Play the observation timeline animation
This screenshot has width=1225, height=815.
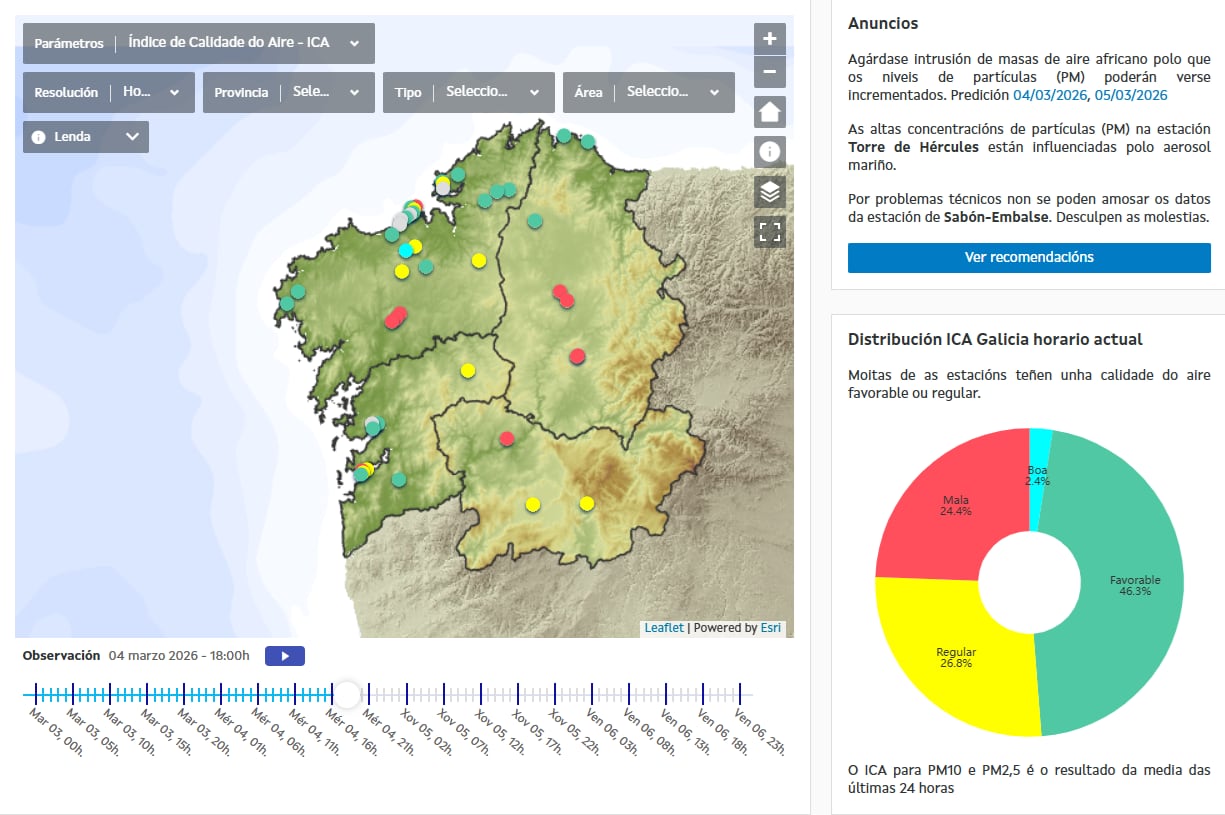click(284, 656)
